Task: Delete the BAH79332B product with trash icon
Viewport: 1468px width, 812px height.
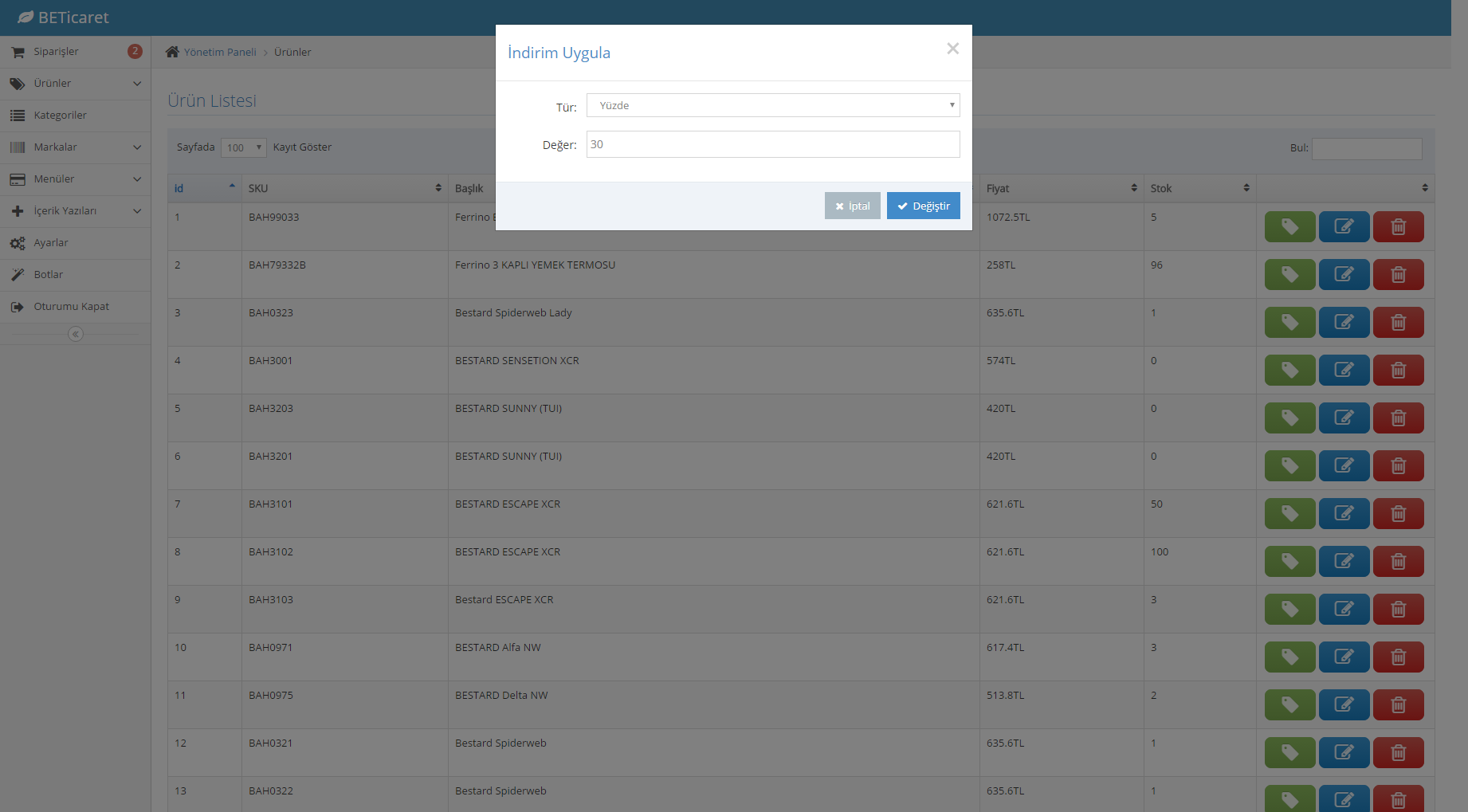Action: tap(1398, 275)
